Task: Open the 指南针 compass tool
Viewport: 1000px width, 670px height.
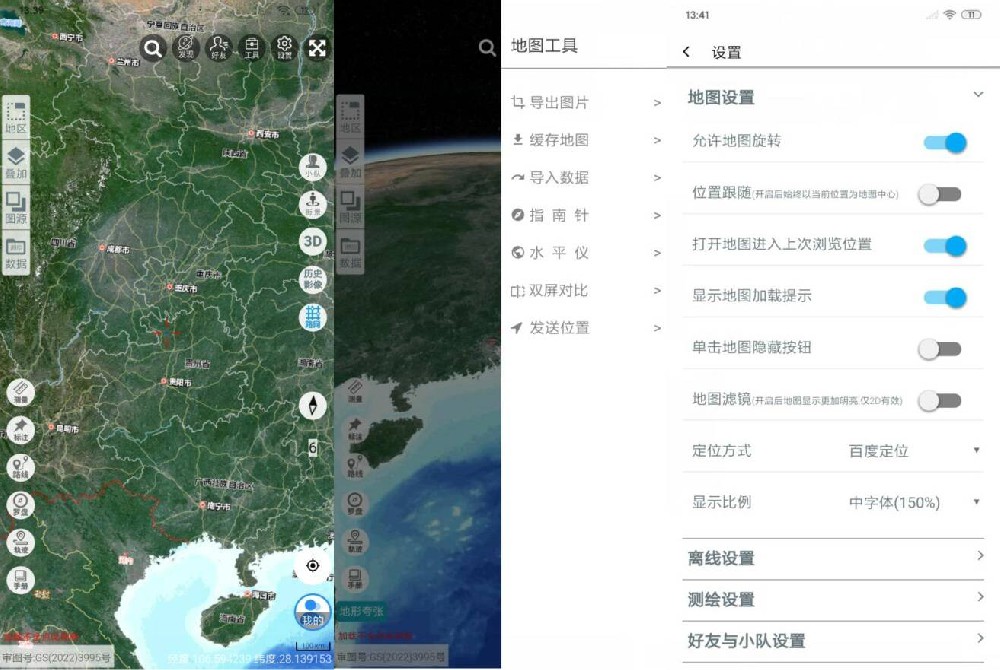Action: 587,215
